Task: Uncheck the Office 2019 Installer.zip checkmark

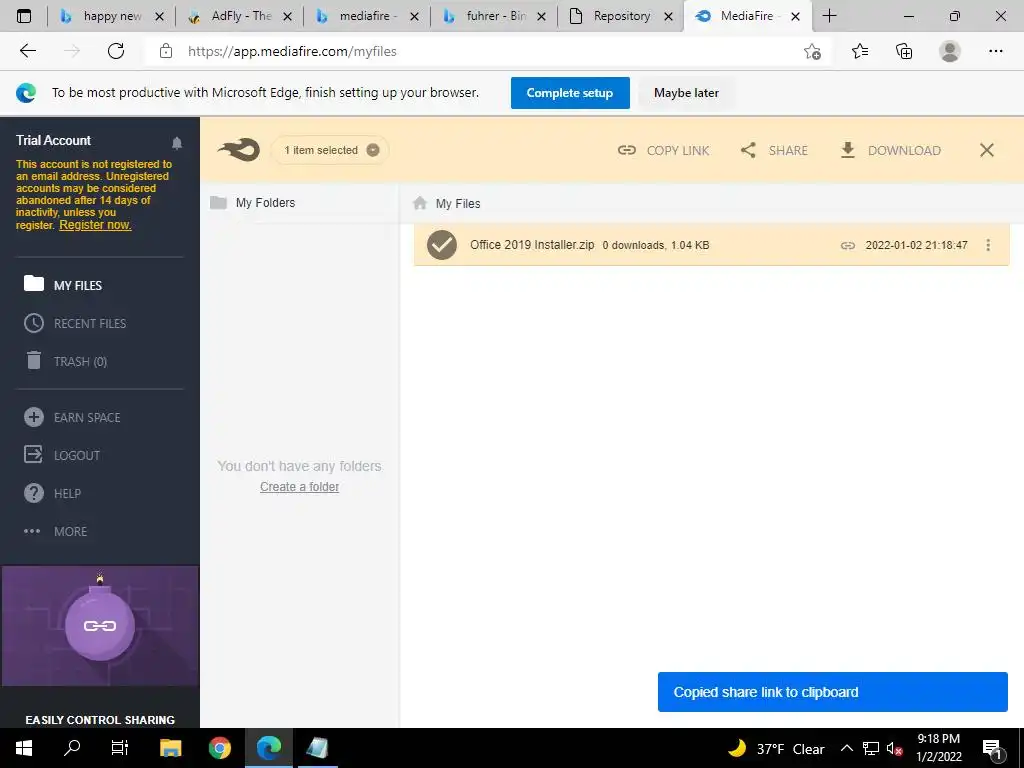Action: click(442, 245)
